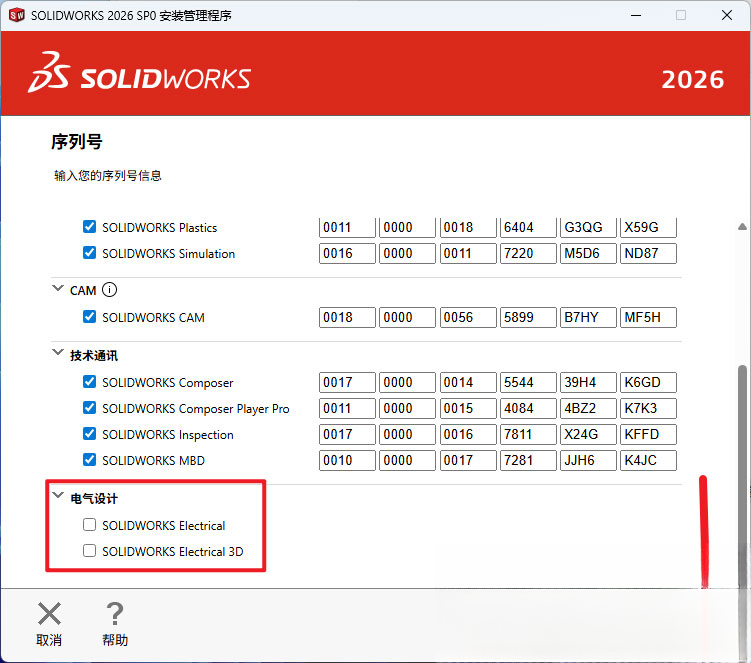Click the SOLIDWORKS Electrical 3D label

tap(172, 551)
